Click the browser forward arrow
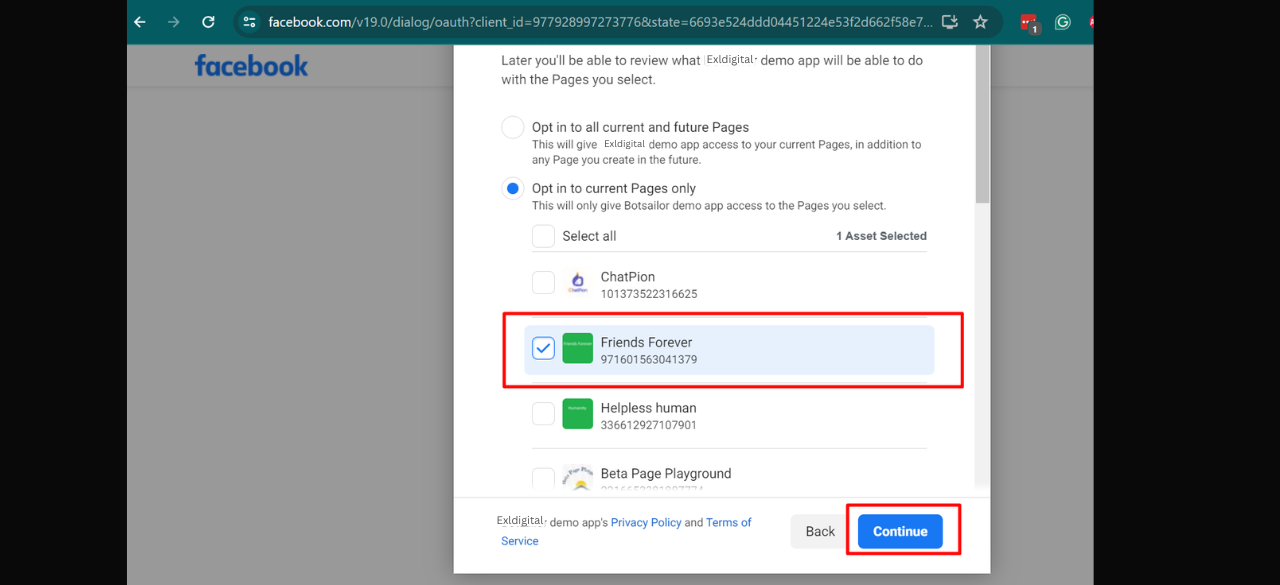This screenshot has width=1280, height=585. [x=174, y=22]
